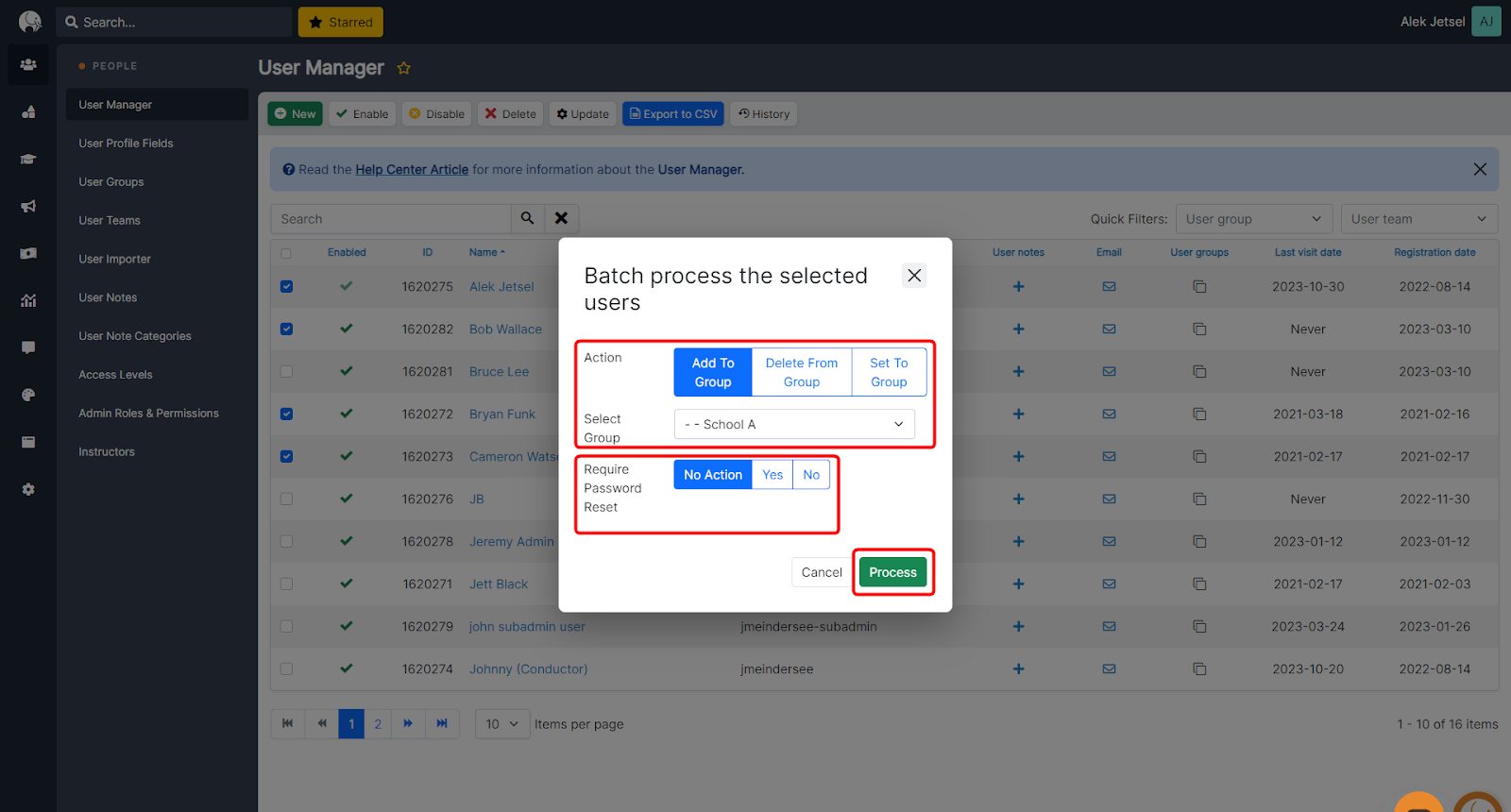
Task: Uncheck Alek Jetsel row checkbox
Action: tap(286, 286)
